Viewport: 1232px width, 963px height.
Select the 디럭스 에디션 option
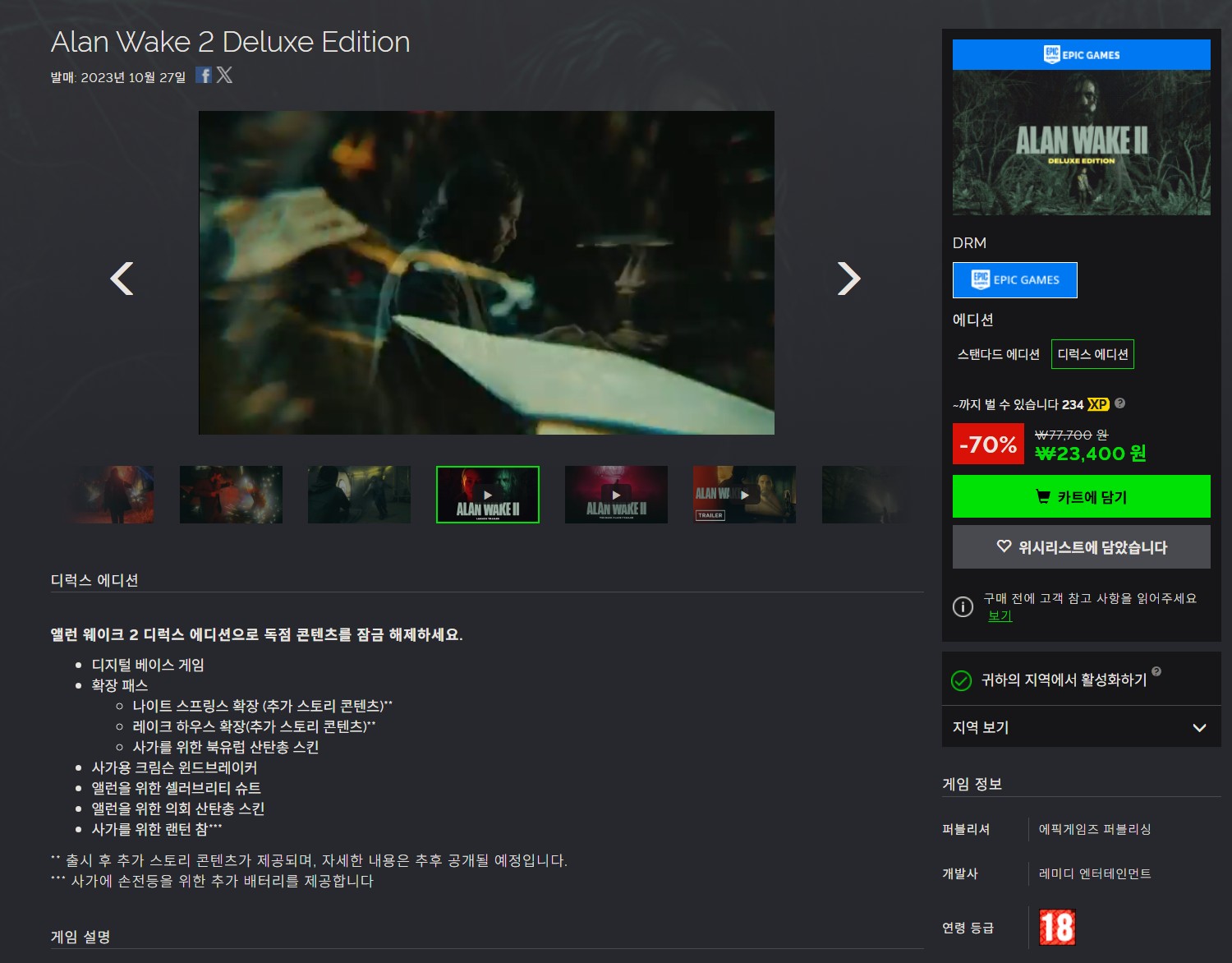point(1092,354)
